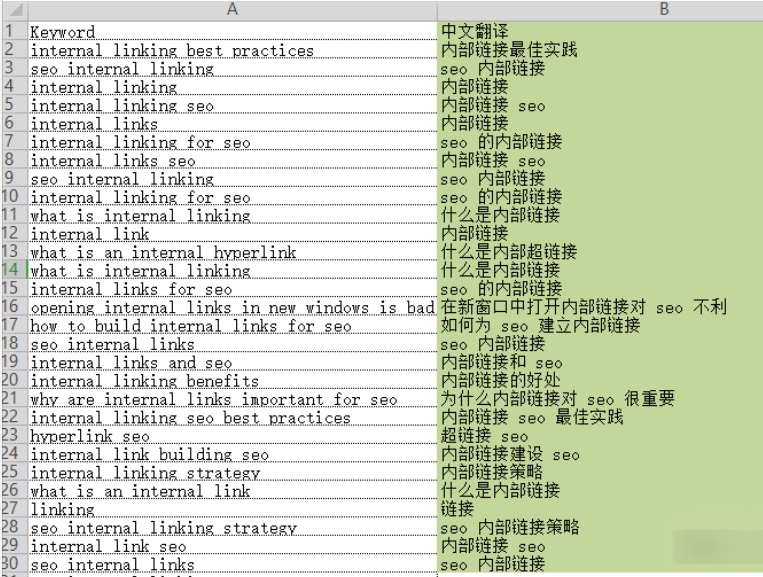Select column B header
Screen dimensions: 763x577
600,9
